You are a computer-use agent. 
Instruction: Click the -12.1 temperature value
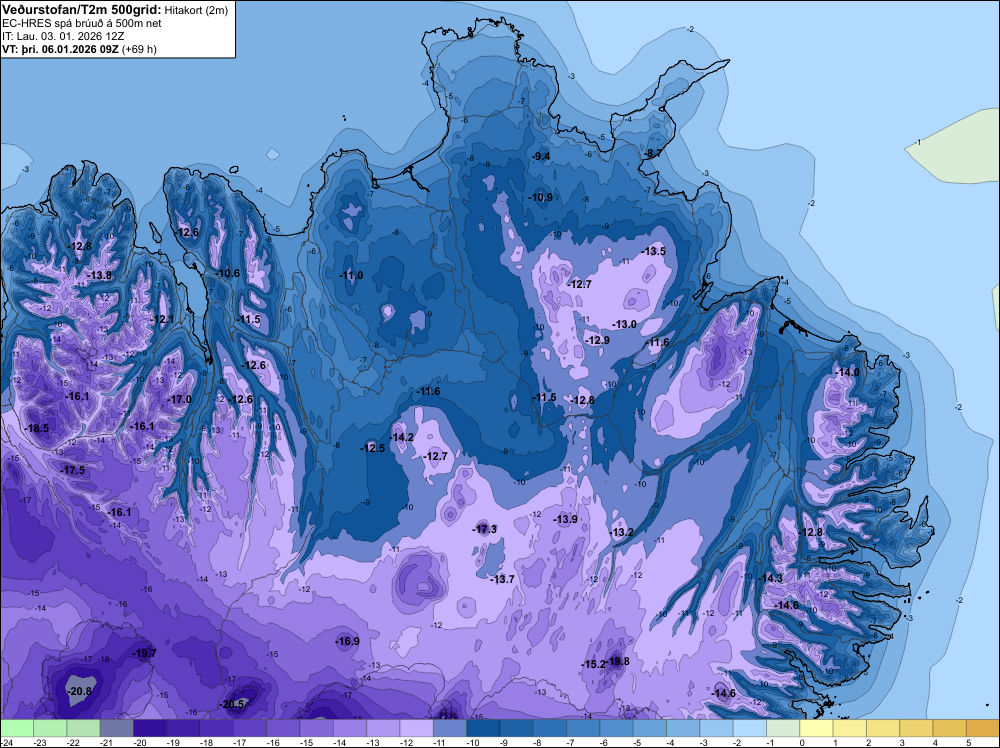click(163, 319)
